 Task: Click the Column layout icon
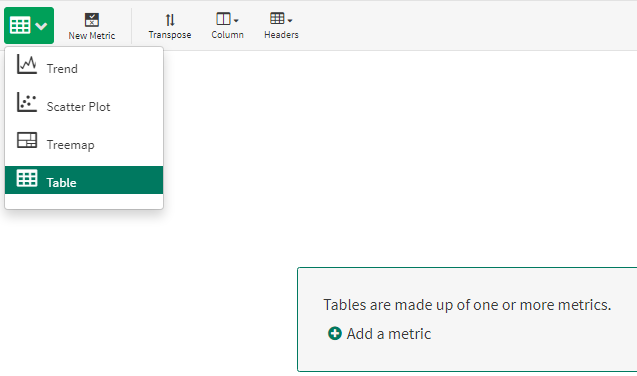pyautogui.click(x=223, y=19)
